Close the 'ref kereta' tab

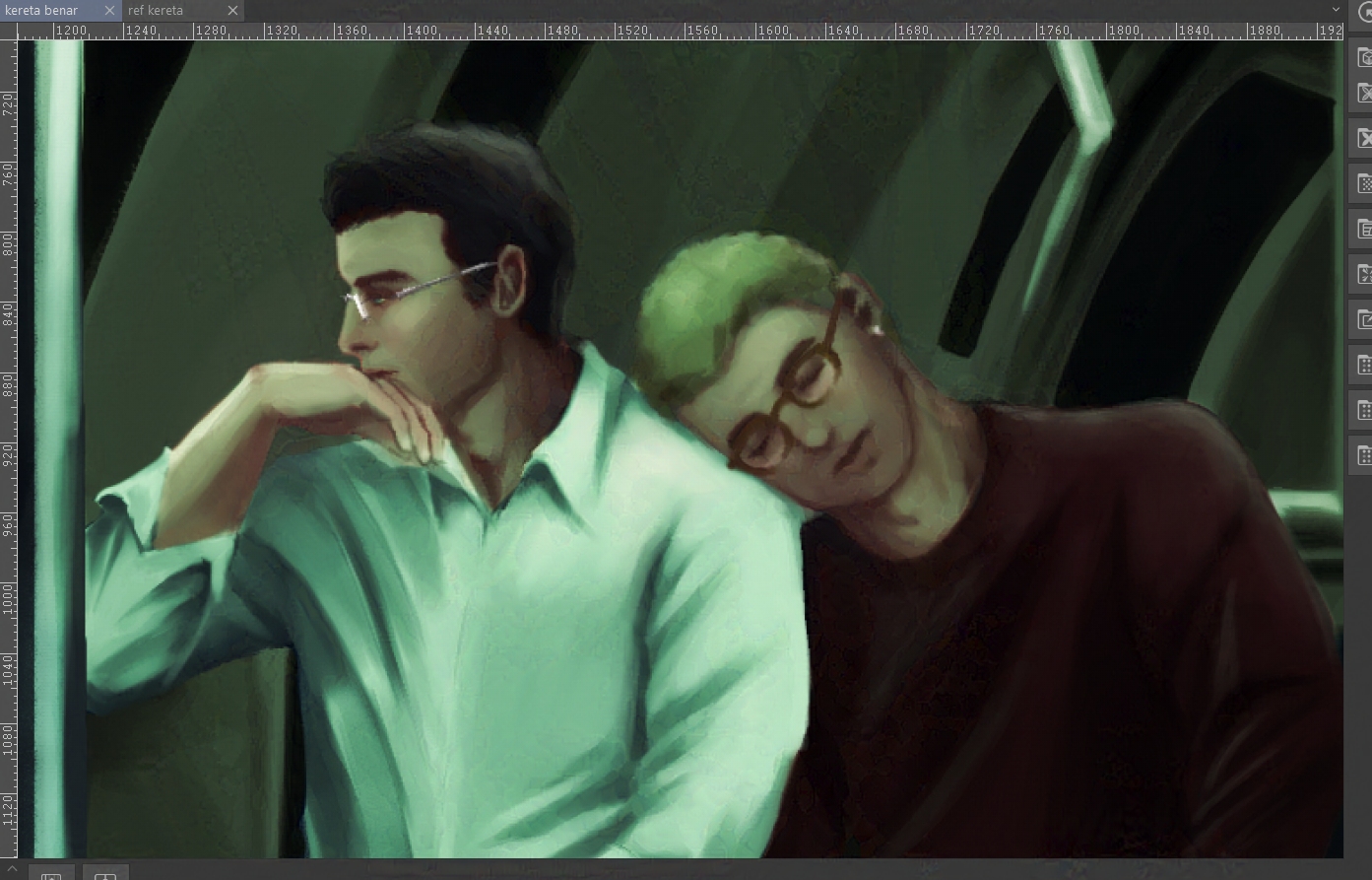232,11
